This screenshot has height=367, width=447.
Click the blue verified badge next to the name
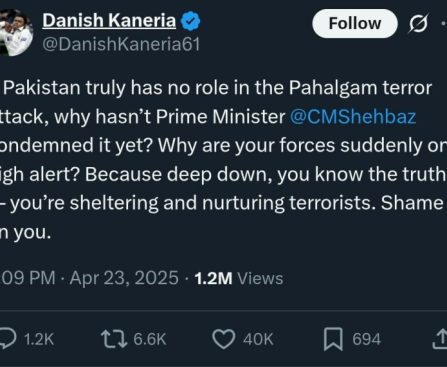(190, 21)
